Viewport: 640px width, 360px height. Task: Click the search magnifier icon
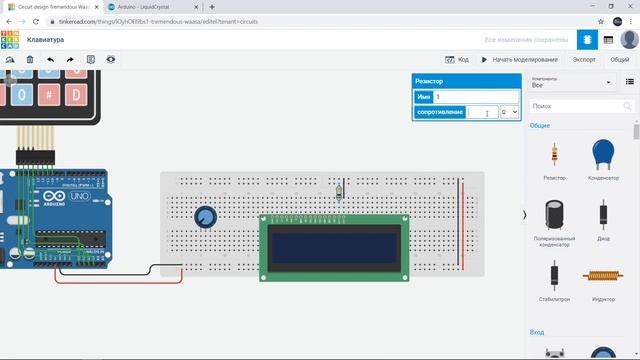(628, 106)
